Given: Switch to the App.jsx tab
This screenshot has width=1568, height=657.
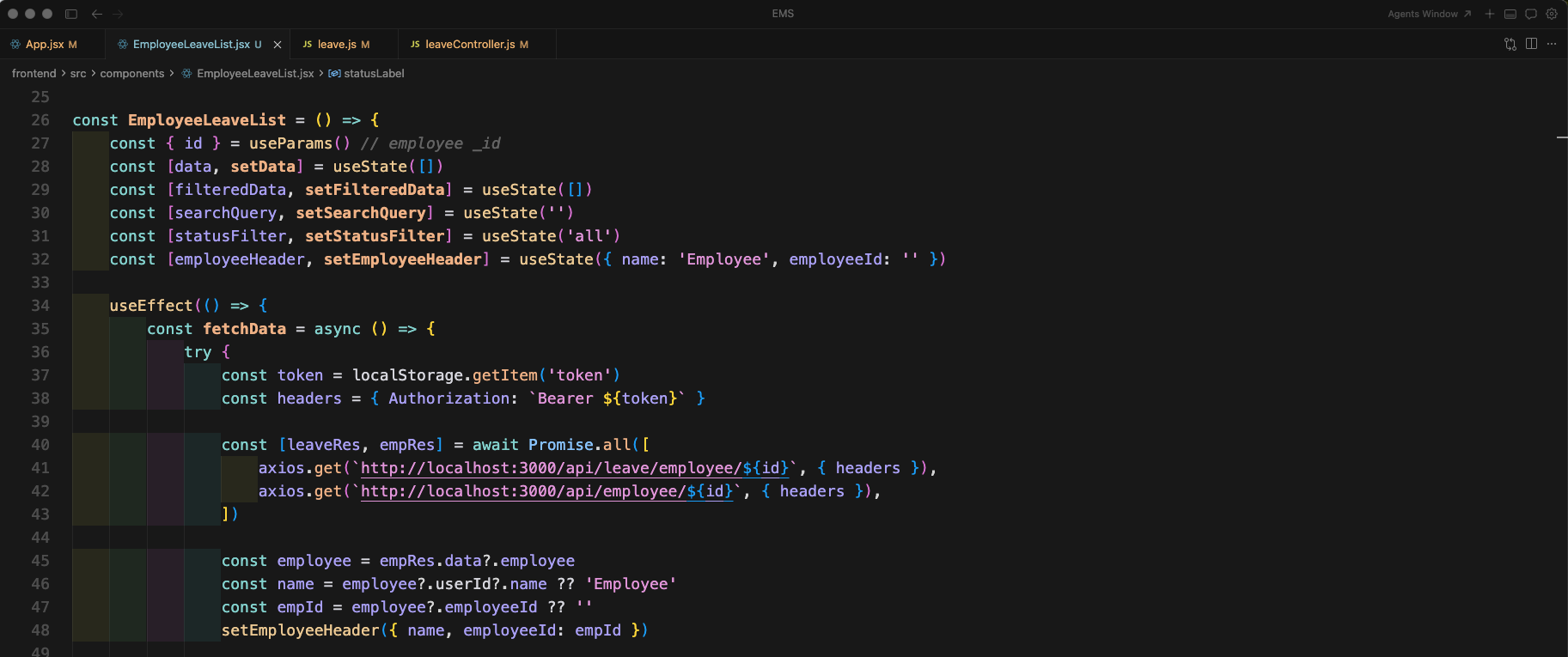Looking at the screenshot, I should tap(52, 44).
